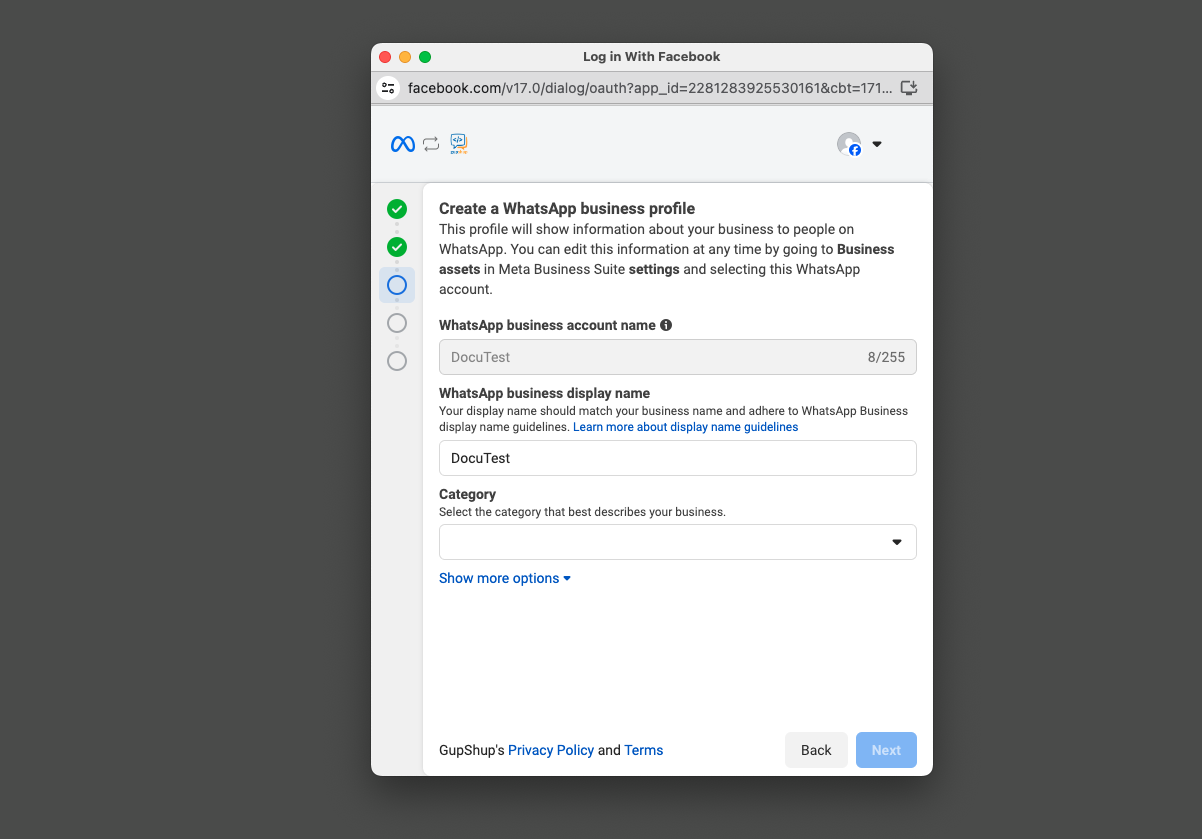Viewport: 1202px width, 839px height.
Task: Select the fifth step circle
Action: click(397, 361)
